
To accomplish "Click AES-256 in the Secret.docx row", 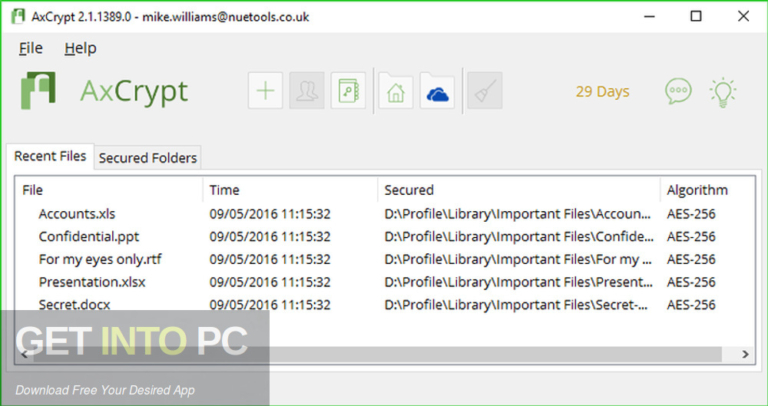I will coord(691,305).
